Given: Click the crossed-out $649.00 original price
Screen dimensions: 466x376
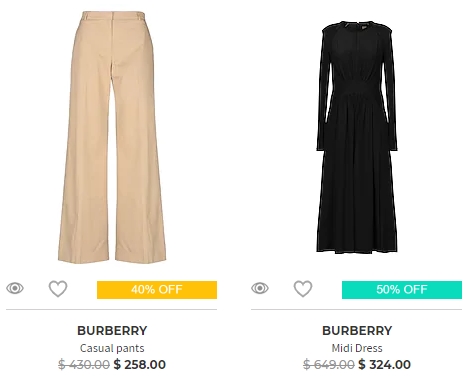Looking at the screenshot, I should point(329,364).
